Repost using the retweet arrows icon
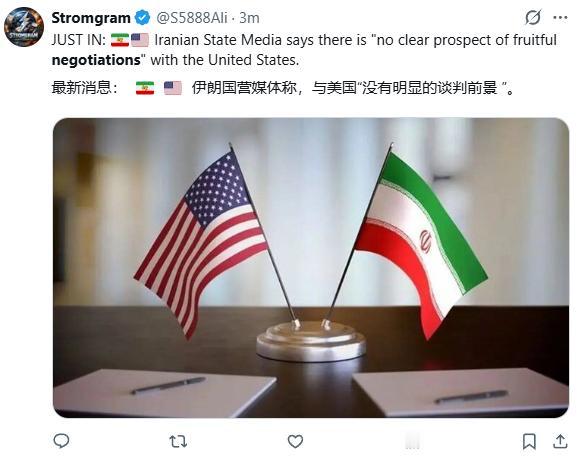The image size is (582, 457). pos(178,441)
